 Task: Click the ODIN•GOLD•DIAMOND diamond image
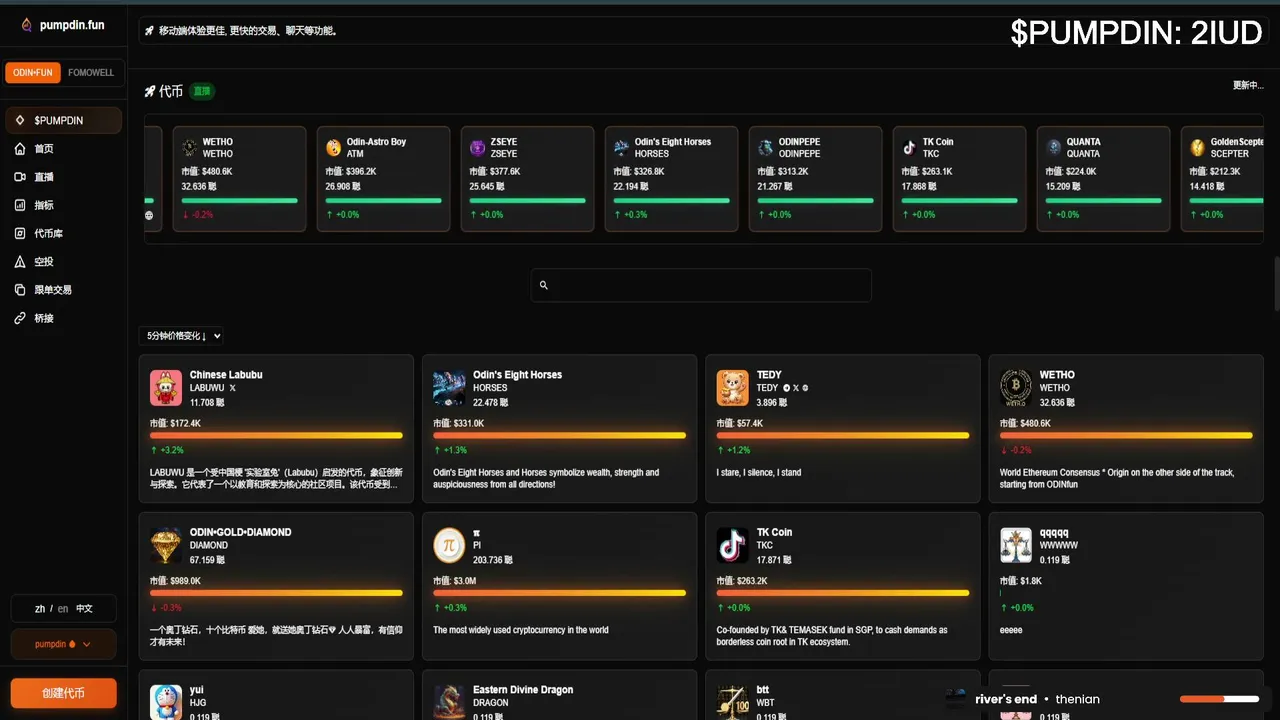pyautogui.click(x=166, y=545)
